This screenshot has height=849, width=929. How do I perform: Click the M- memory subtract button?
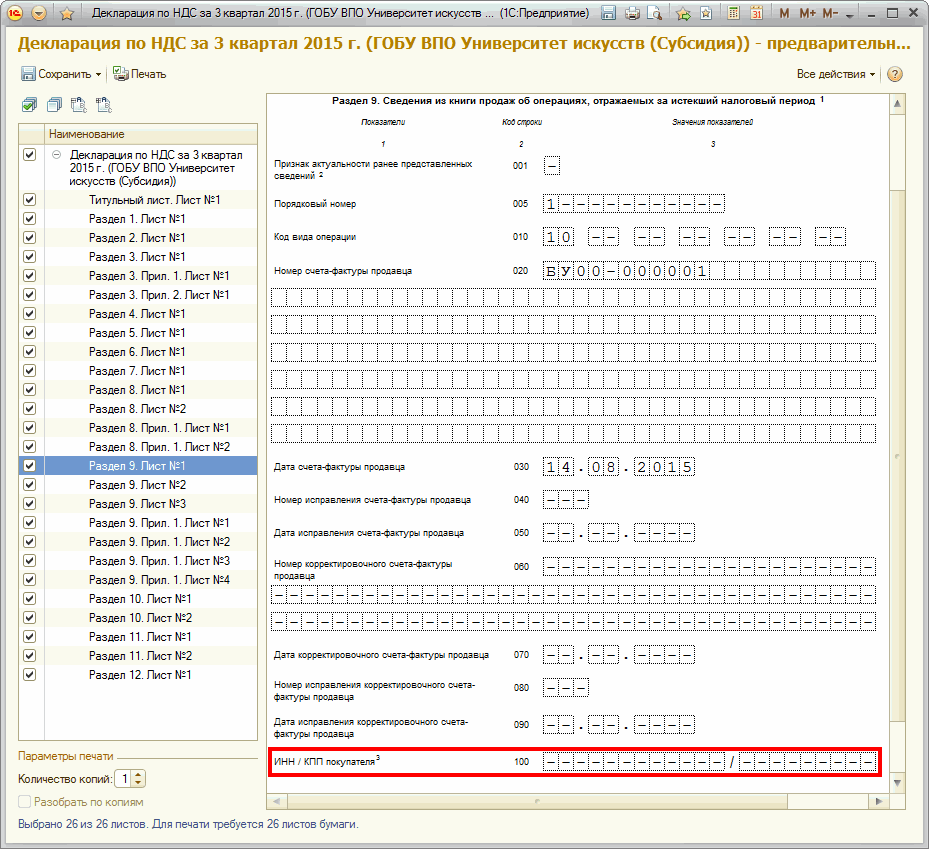pos(830,13)
